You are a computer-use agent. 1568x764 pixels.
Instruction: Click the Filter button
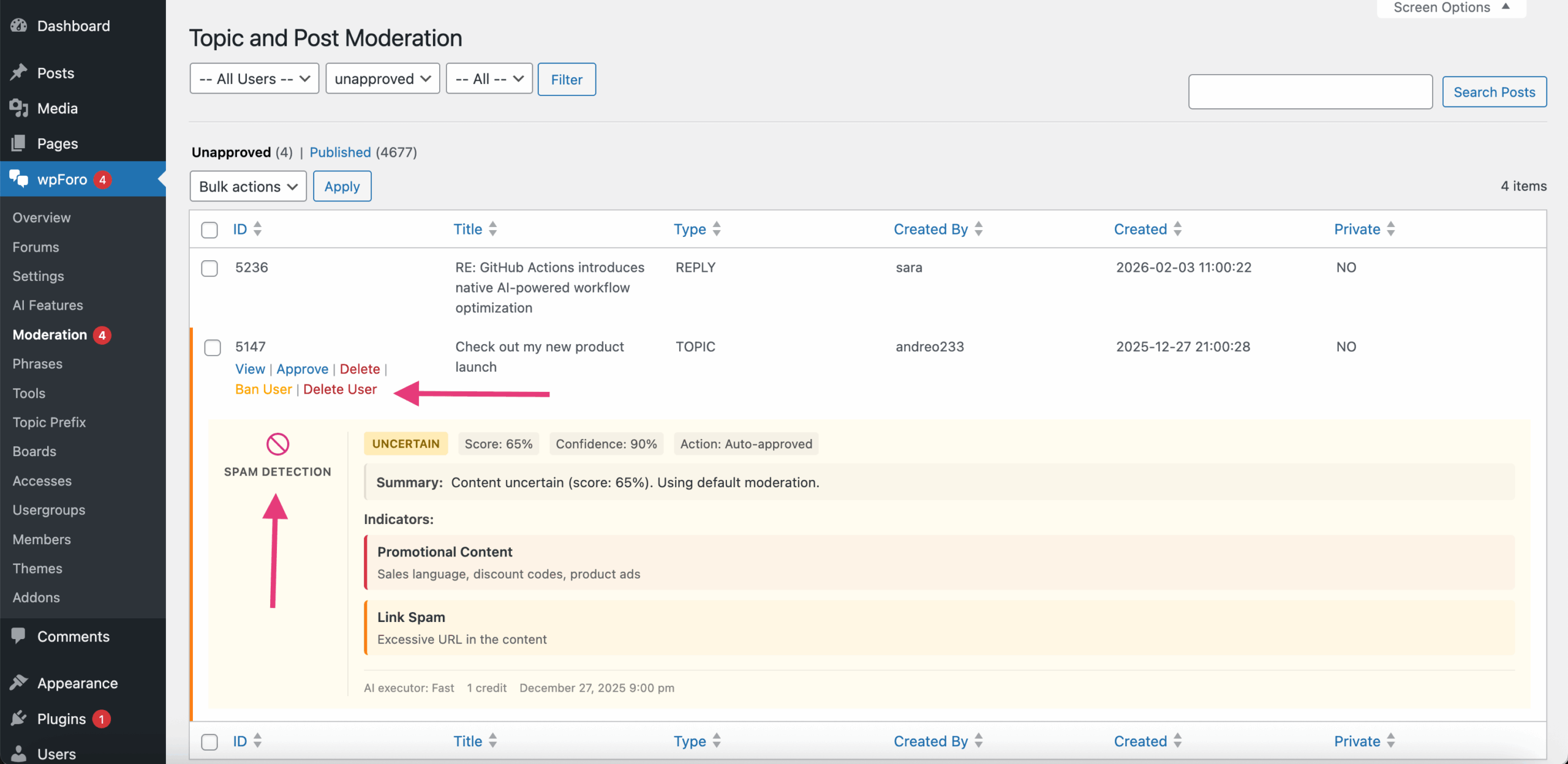coord(566,79)
